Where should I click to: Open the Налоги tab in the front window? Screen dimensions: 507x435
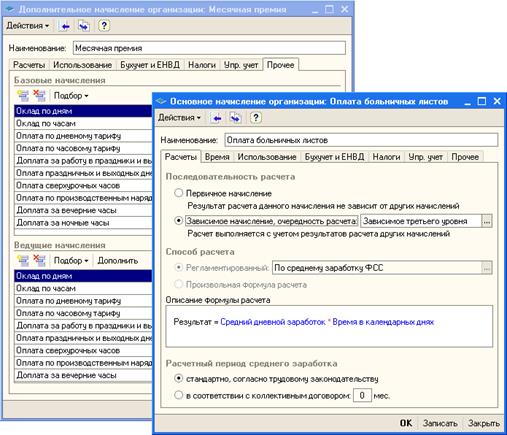[x=386, y=157]
